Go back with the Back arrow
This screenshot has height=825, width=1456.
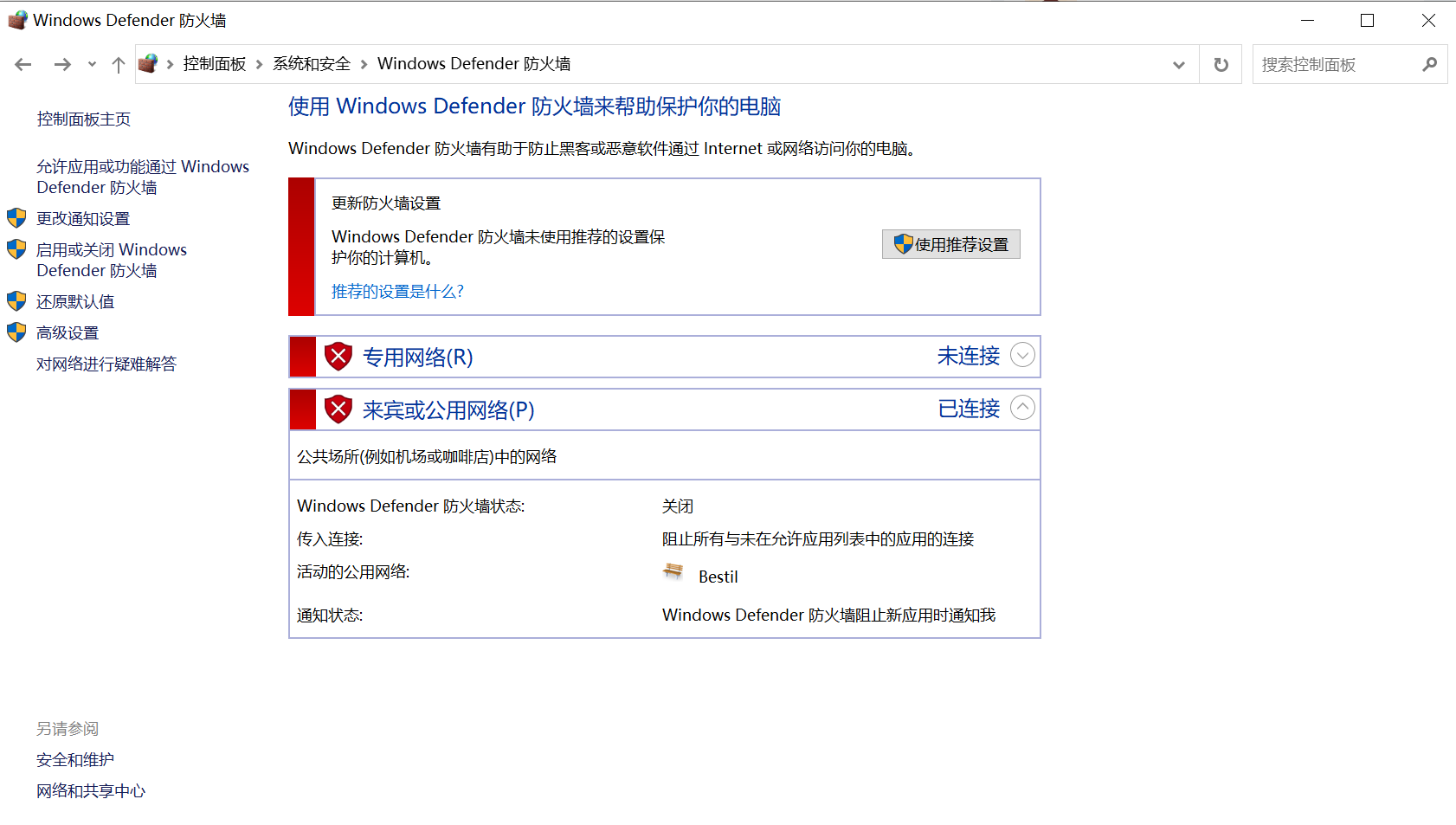click(x=23, y=64)
